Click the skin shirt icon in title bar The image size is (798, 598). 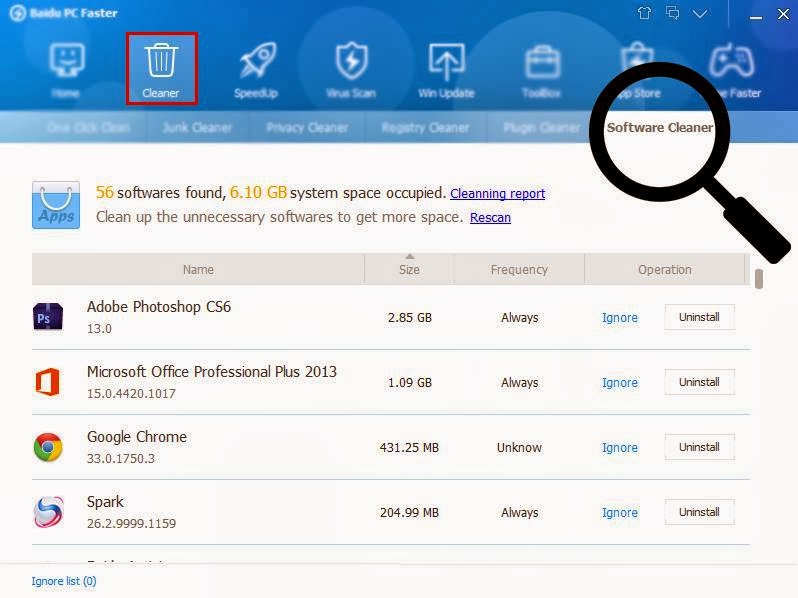(x=643, y=13)
